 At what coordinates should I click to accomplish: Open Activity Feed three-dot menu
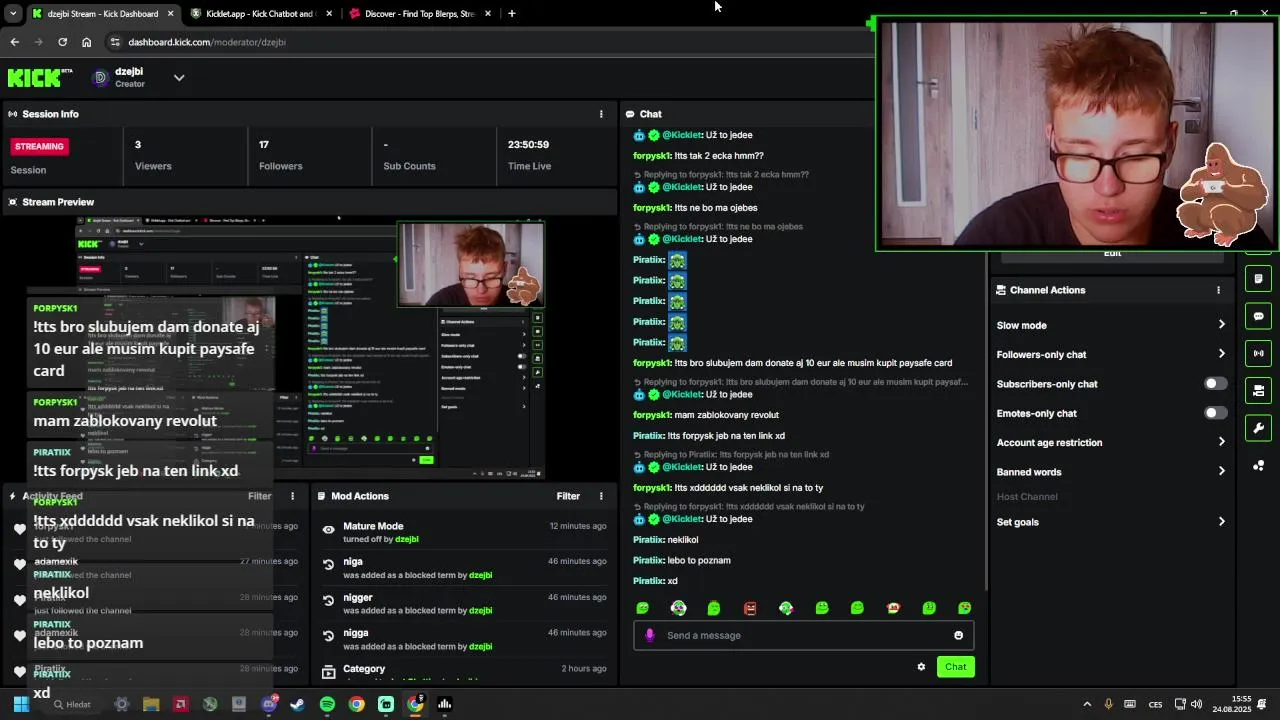(293, 496)
